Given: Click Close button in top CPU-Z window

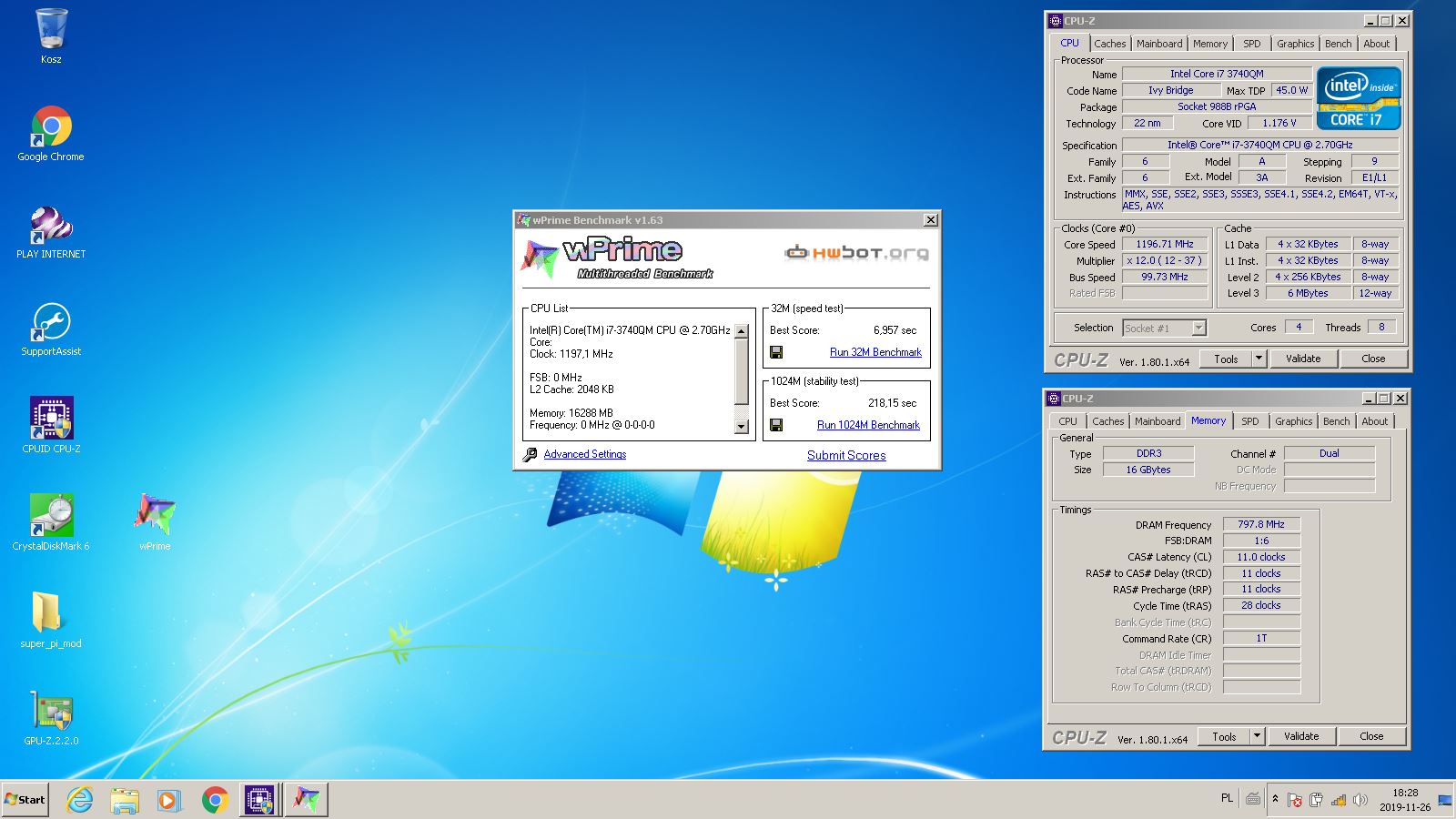Looking at the screenshot, I should coord(1373,359).
